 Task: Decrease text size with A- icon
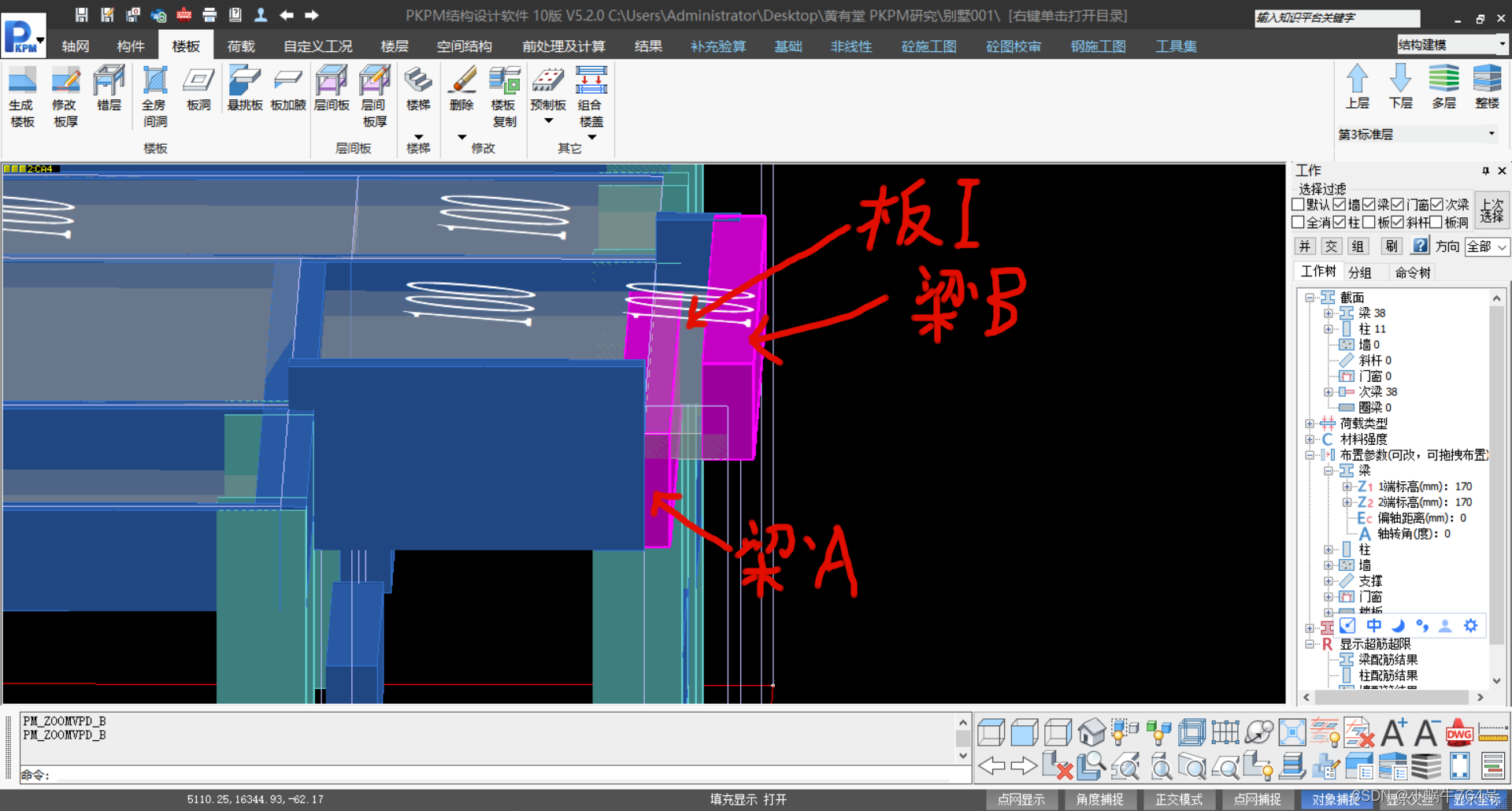point(1426,733)
